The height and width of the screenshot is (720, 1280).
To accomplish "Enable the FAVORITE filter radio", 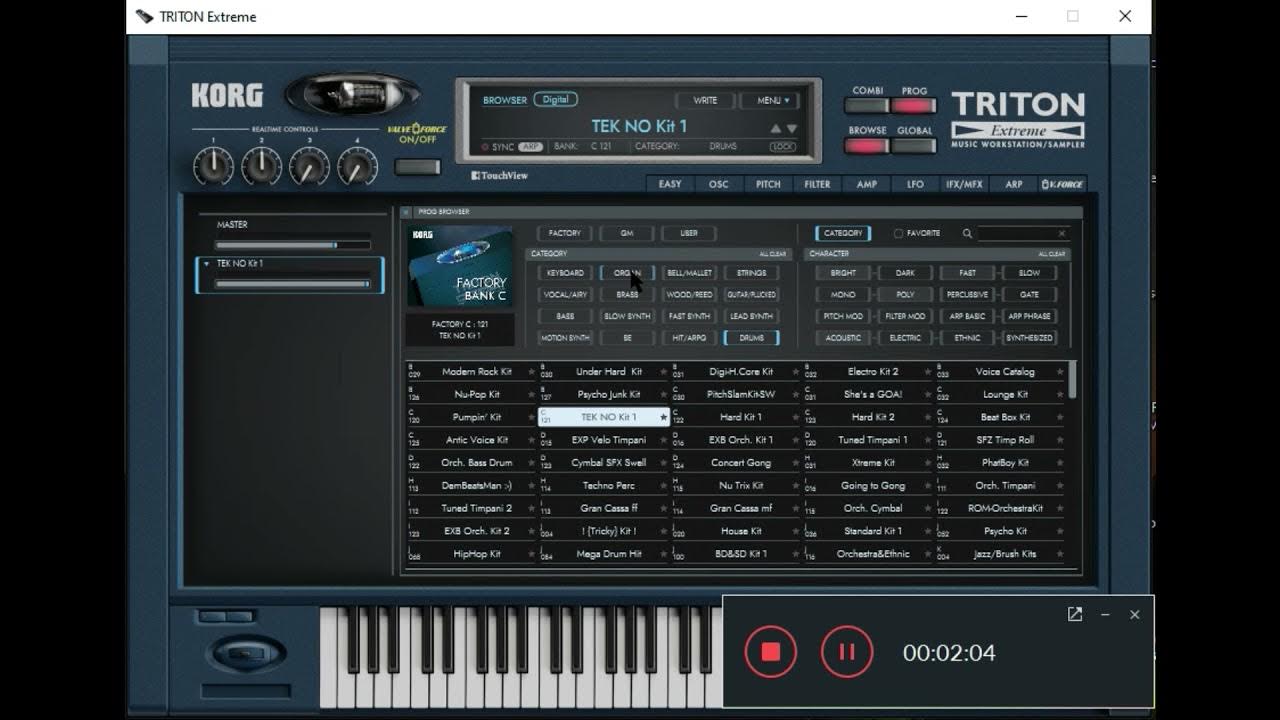I will point(898,233).
